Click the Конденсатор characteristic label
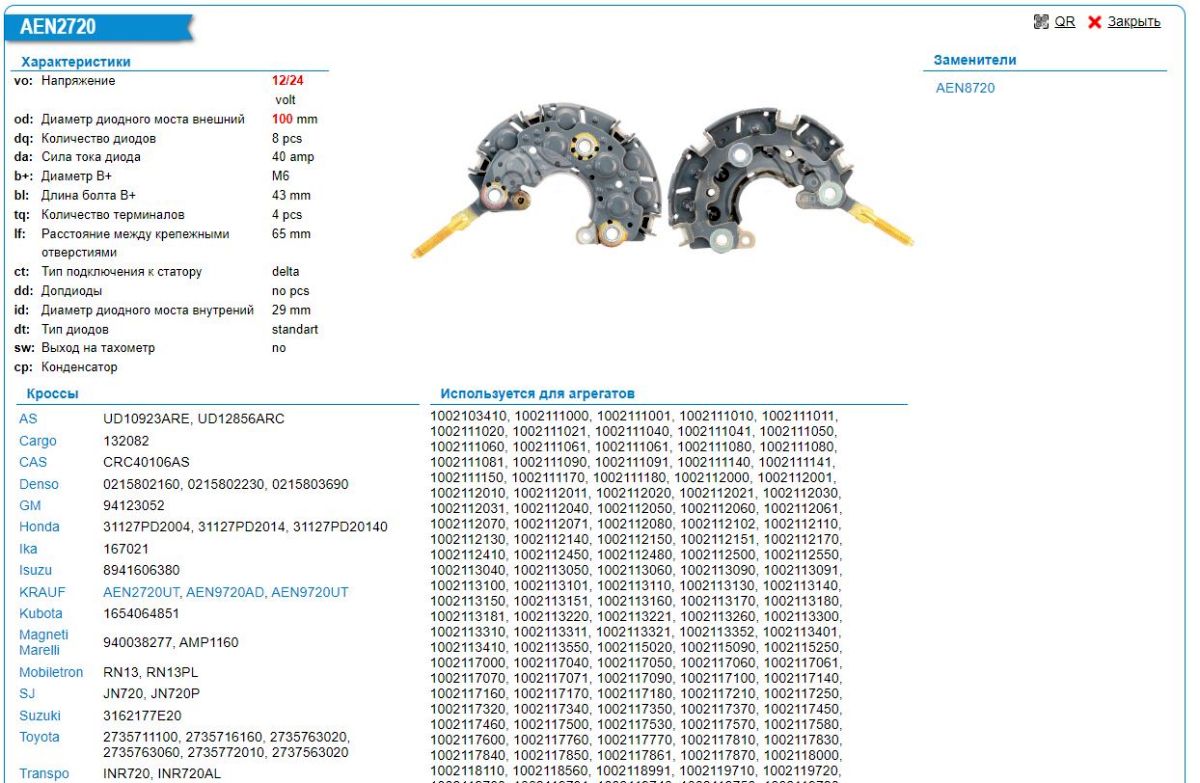1200x783 pixels. pyautogui.click(x=79, y=367)
